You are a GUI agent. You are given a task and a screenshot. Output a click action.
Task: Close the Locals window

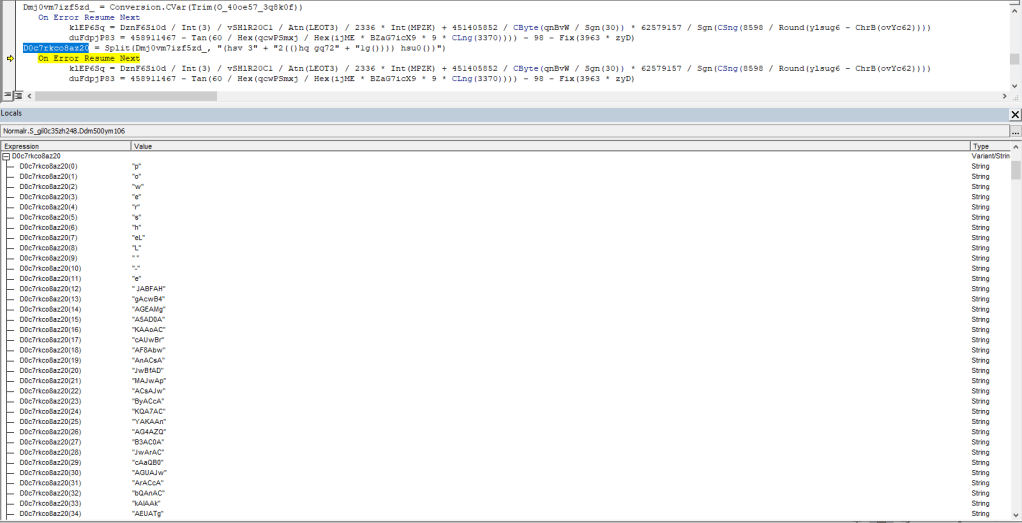pyautogui.click(x=1014, y=115)
